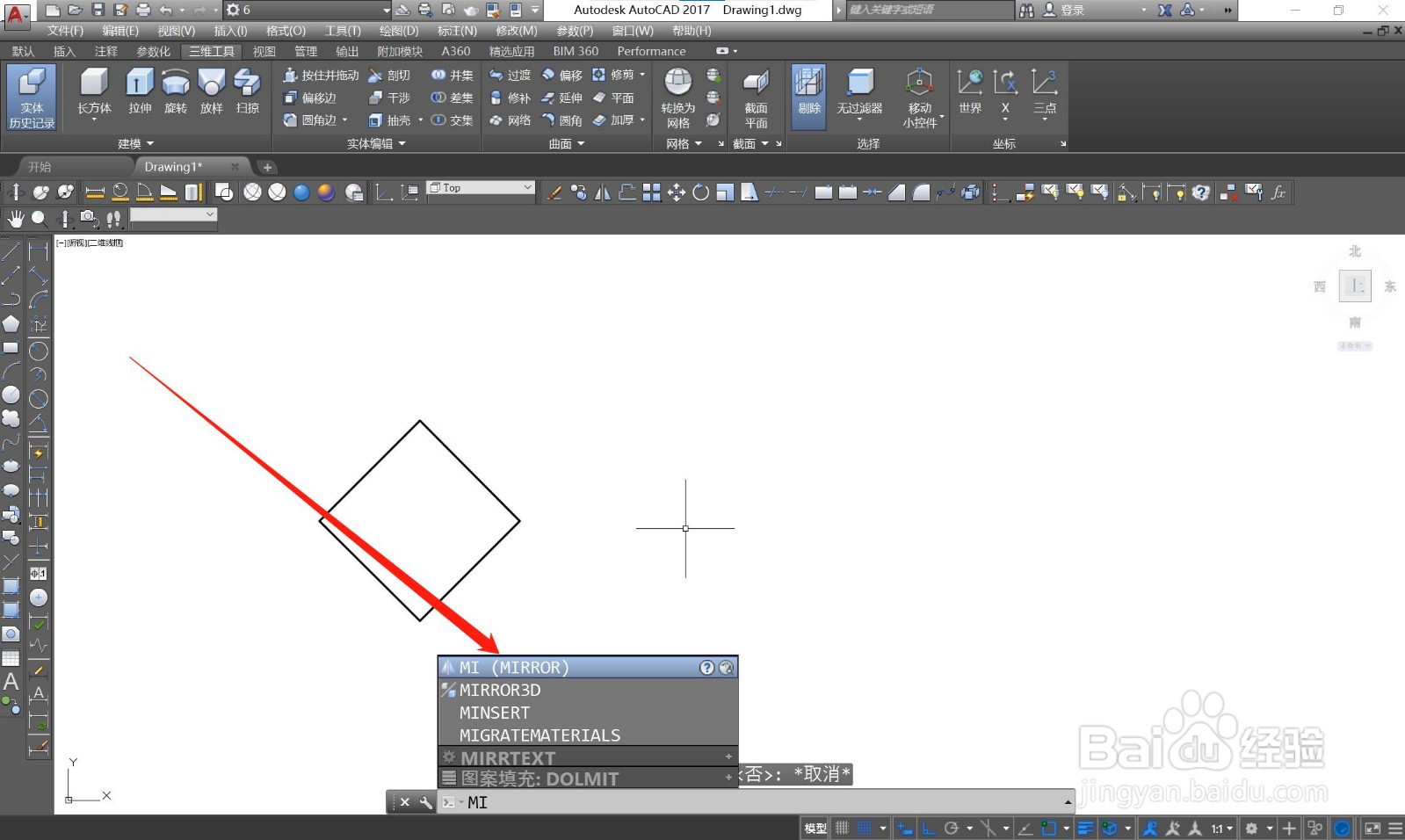This screenshot has height=840, width=1405.
Task: Click the keyword search box in title bar
Action: click(x=928, y=10)
